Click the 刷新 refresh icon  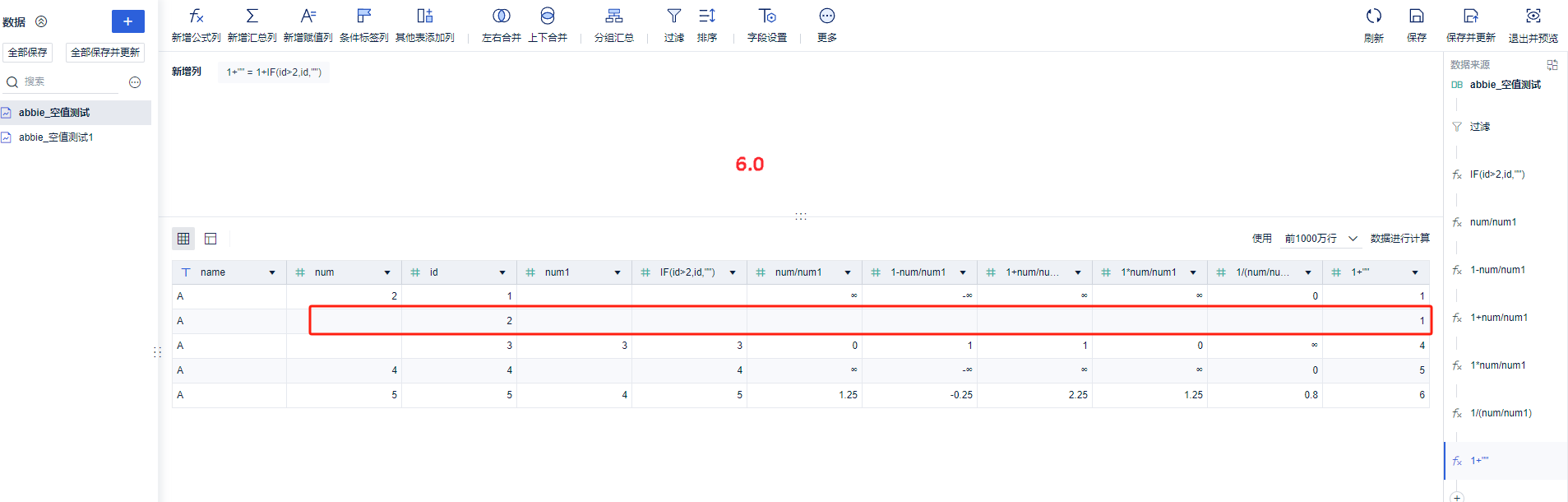[1374, 16]
